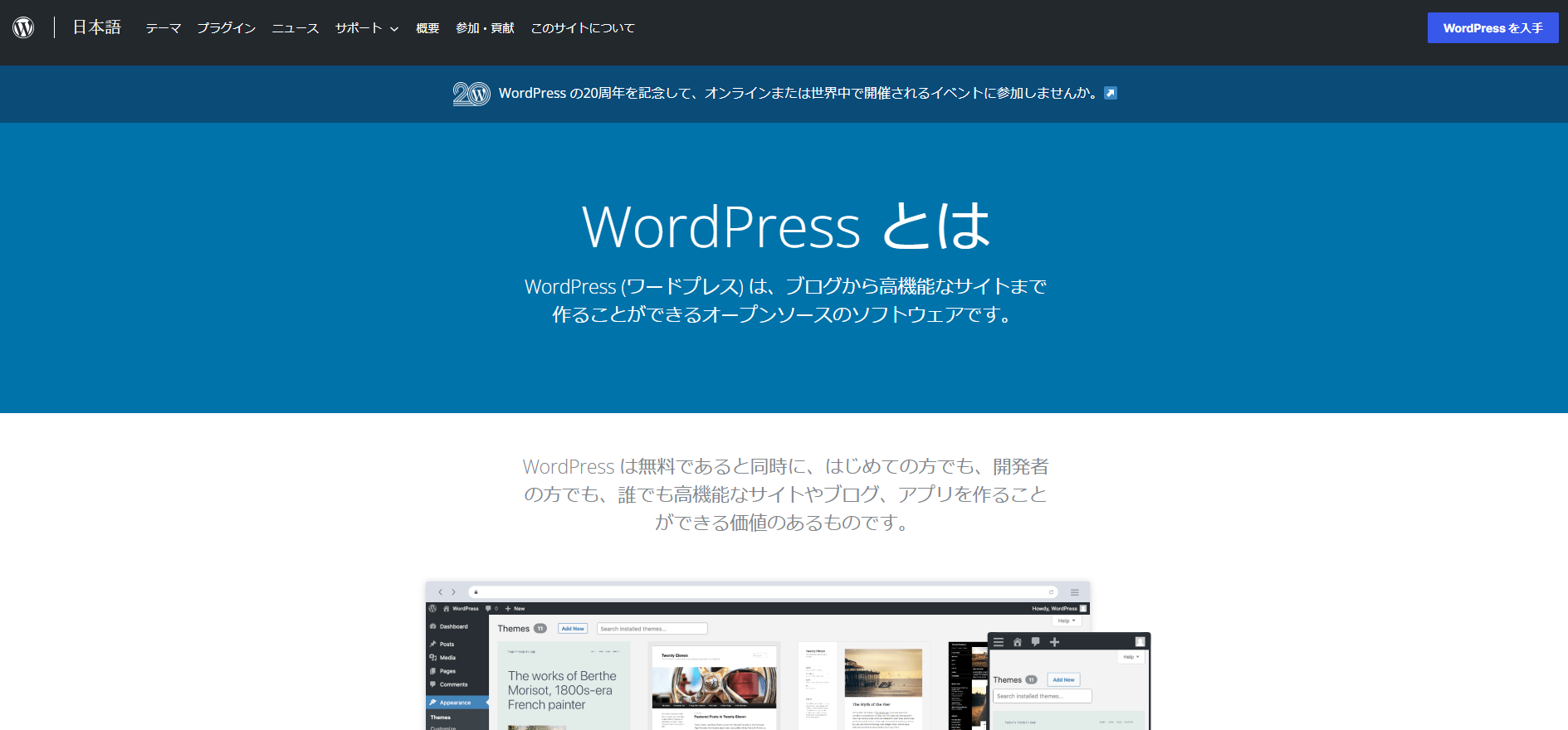Open the テーマ menu item
Screen dimensions: 1568x730
pyautogui.click(x=163, y=28)
